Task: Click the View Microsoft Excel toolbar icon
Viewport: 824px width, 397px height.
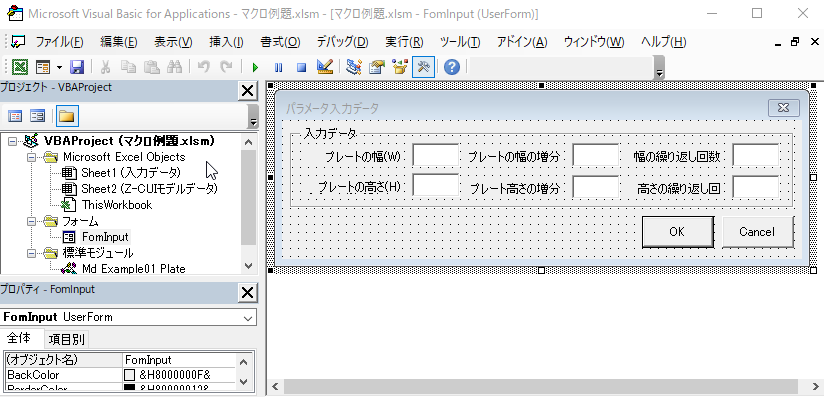Action: pos(20,67)
